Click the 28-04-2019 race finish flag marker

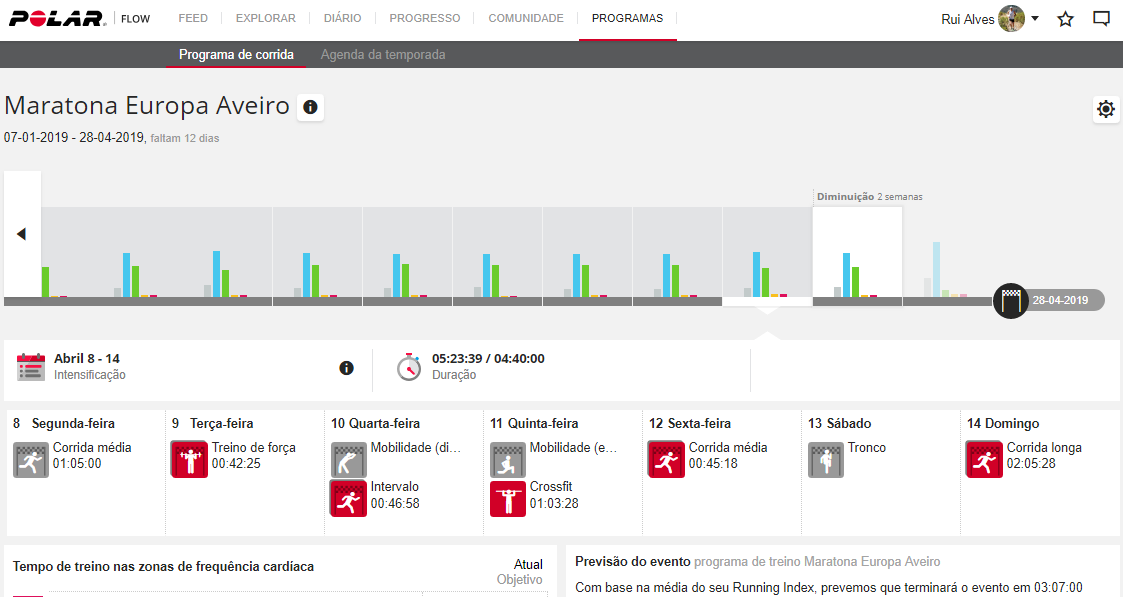coord(1011,300)
